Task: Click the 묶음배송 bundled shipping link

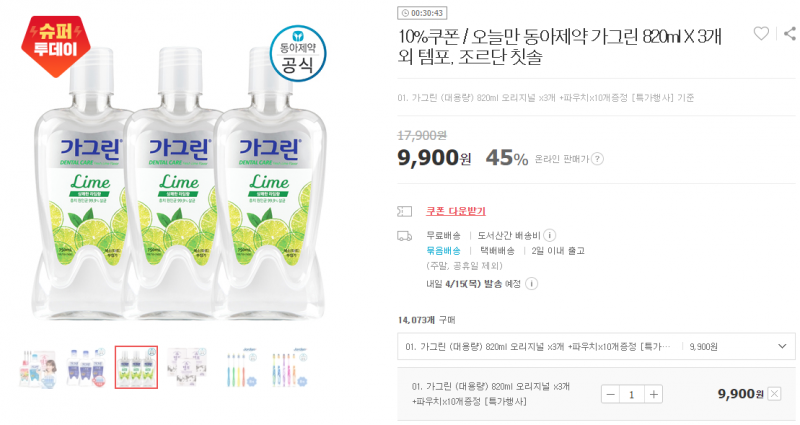Action: [x=443, y=251]
